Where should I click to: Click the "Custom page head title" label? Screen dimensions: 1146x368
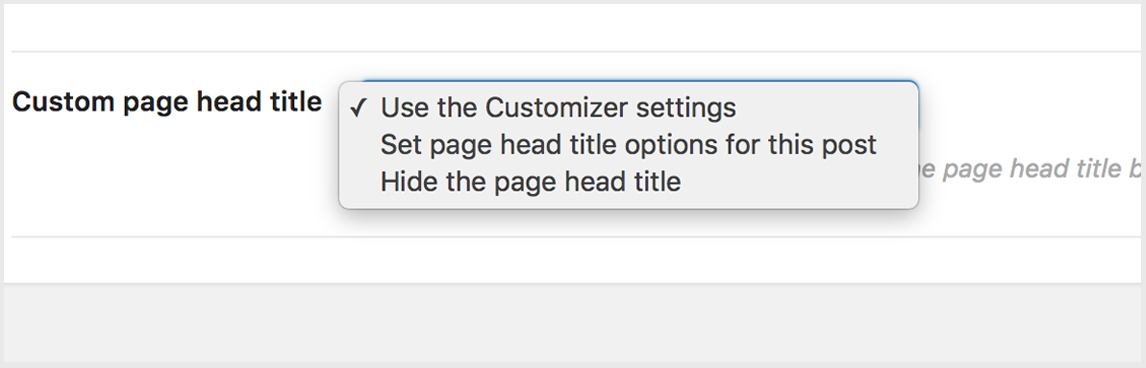[x=167, y=101]
